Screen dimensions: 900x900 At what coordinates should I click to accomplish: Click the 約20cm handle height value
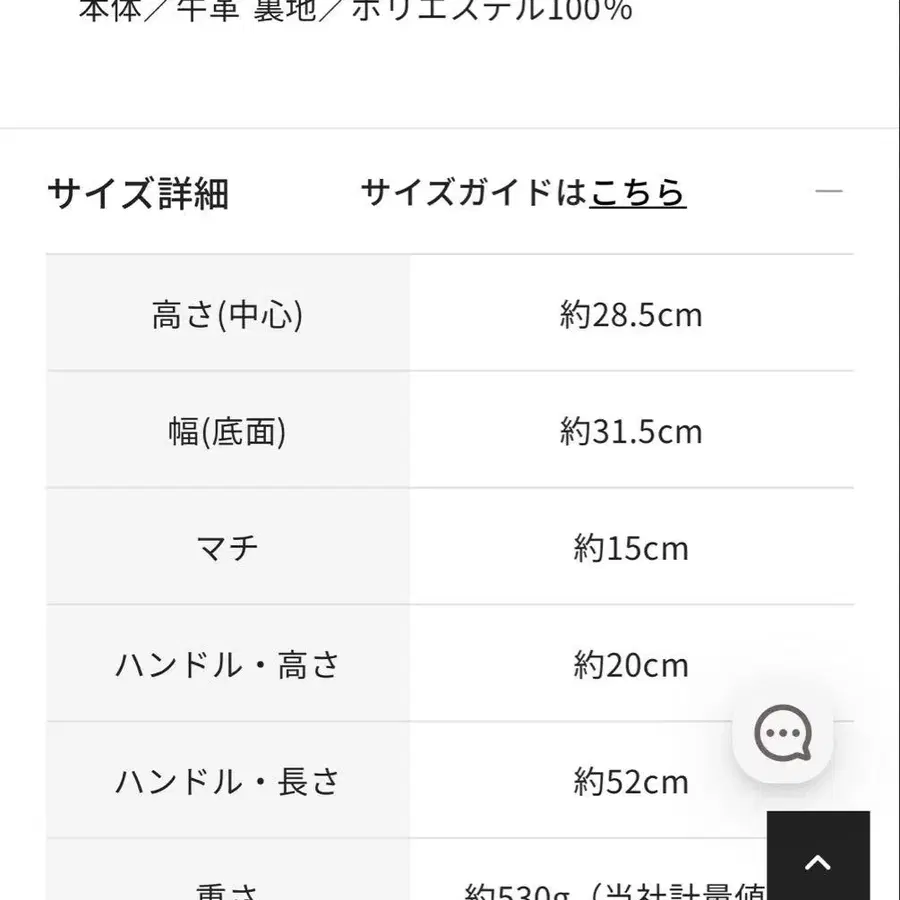click(x=631, y=665)
